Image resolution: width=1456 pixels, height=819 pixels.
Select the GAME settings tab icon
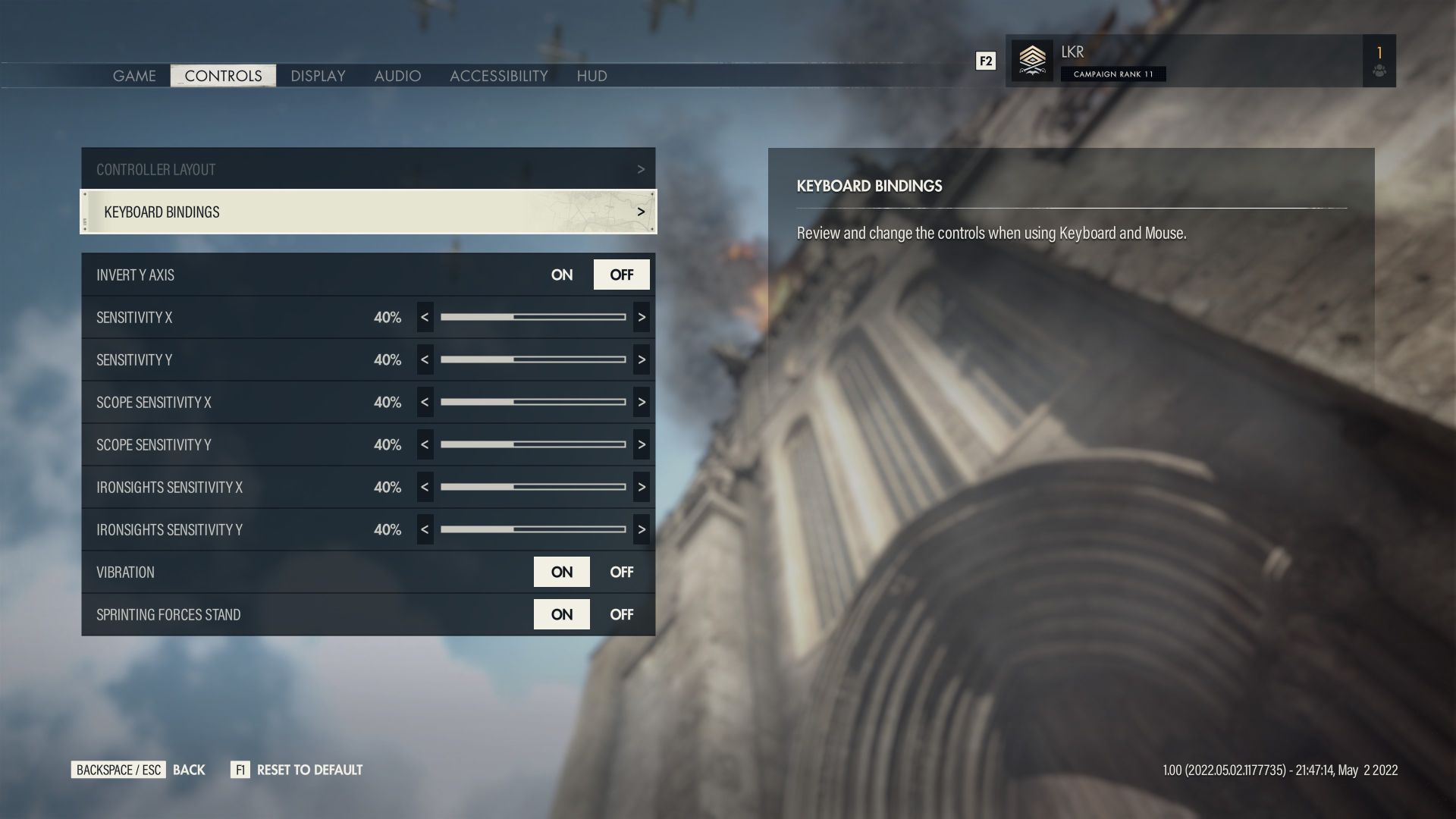(134, 74)
